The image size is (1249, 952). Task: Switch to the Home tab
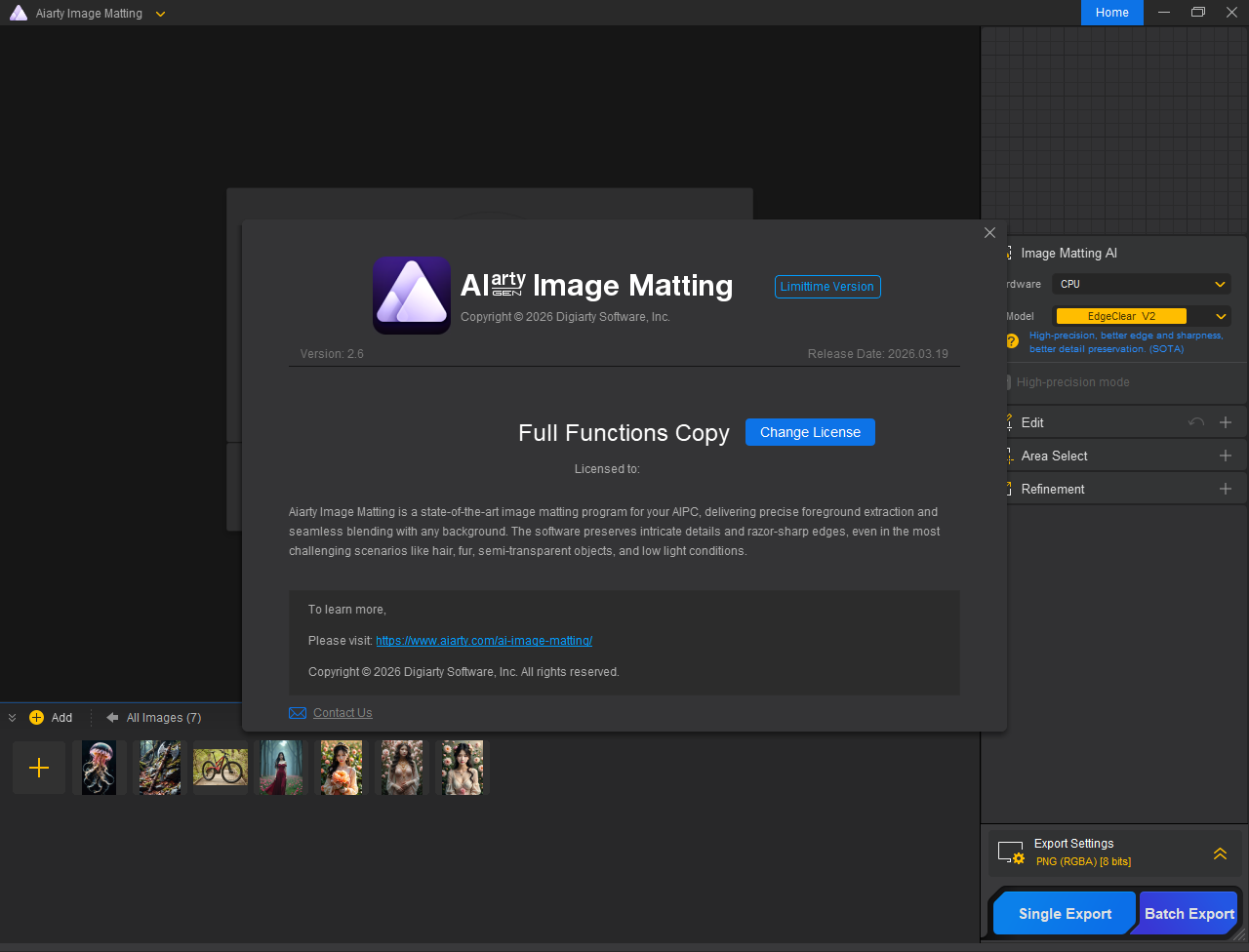pyautogui.click(x=1112, y=13)
